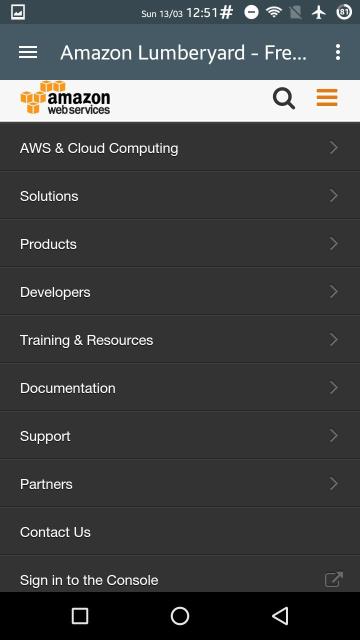Tap the Amazon Web Services logo
The height and width of the screenshot is (640, 360).
pyautogui.click(x=65, y=98)
